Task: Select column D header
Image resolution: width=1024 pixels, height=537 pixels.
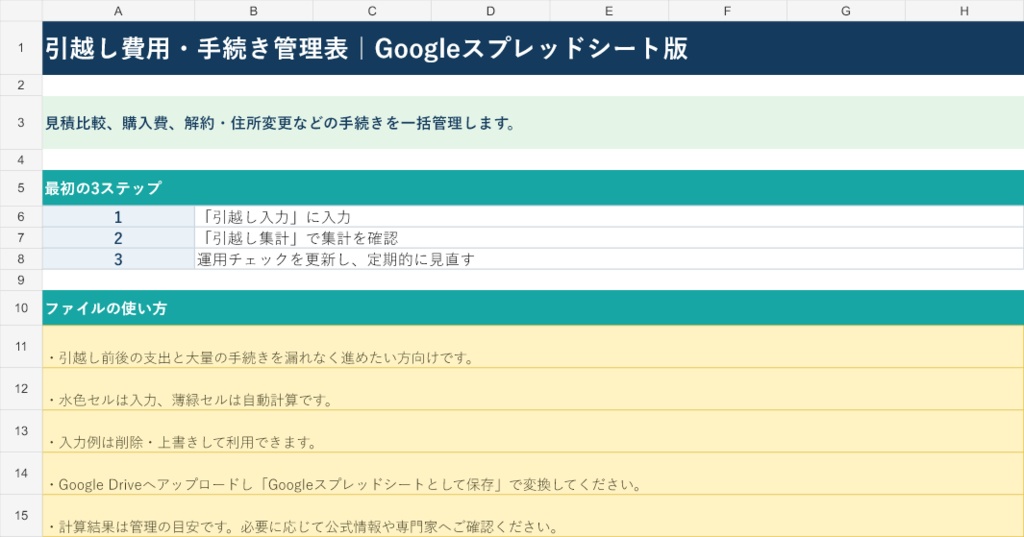Action: click(490, 10)
